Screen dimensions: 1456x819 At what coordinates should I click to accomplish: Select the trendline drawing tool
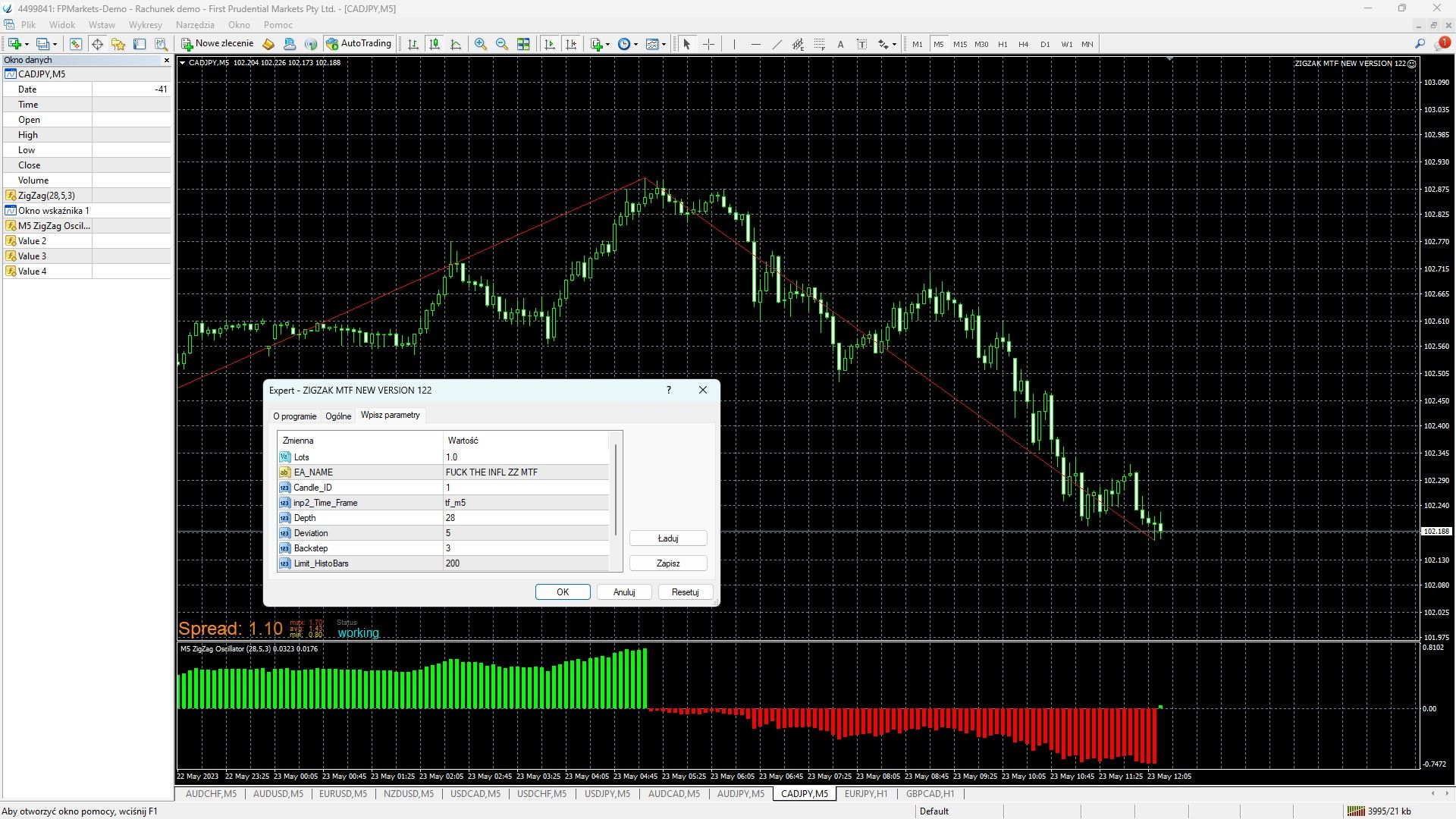[777, 44]
